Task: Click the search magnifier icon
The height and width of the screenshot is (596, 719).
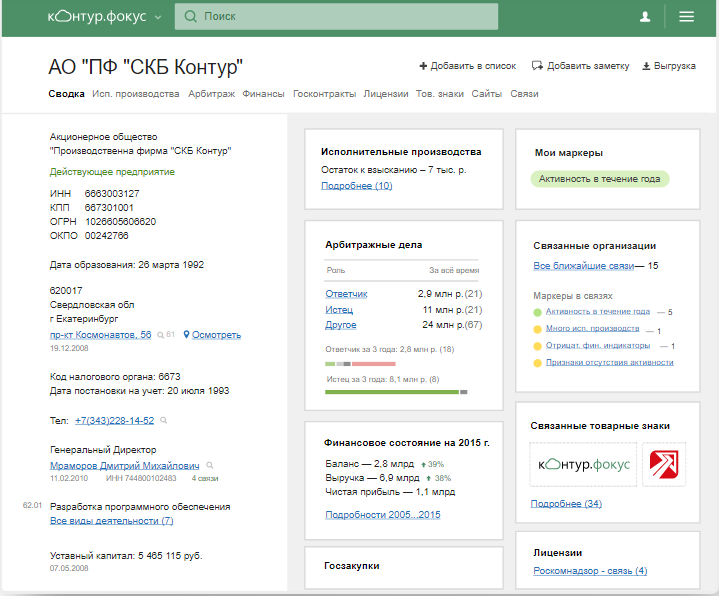Action: (190, 17)
